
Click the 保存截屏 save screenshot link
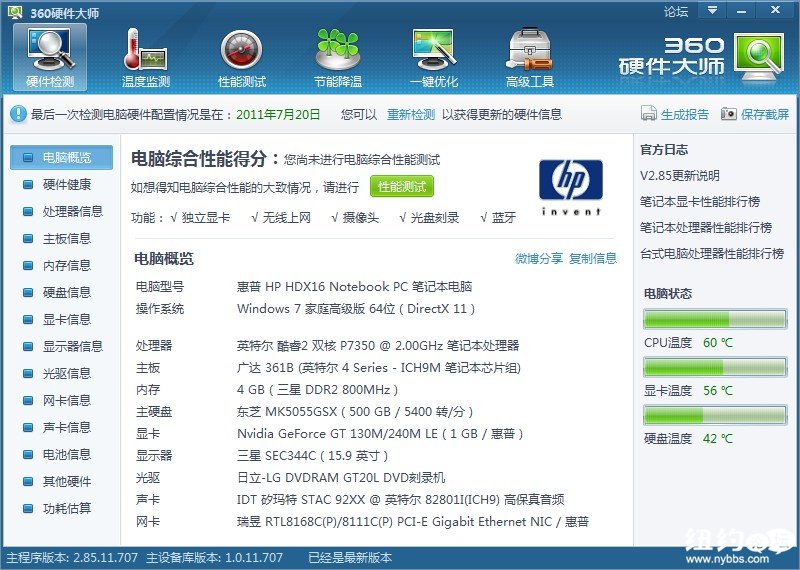(x=765, y=114)
